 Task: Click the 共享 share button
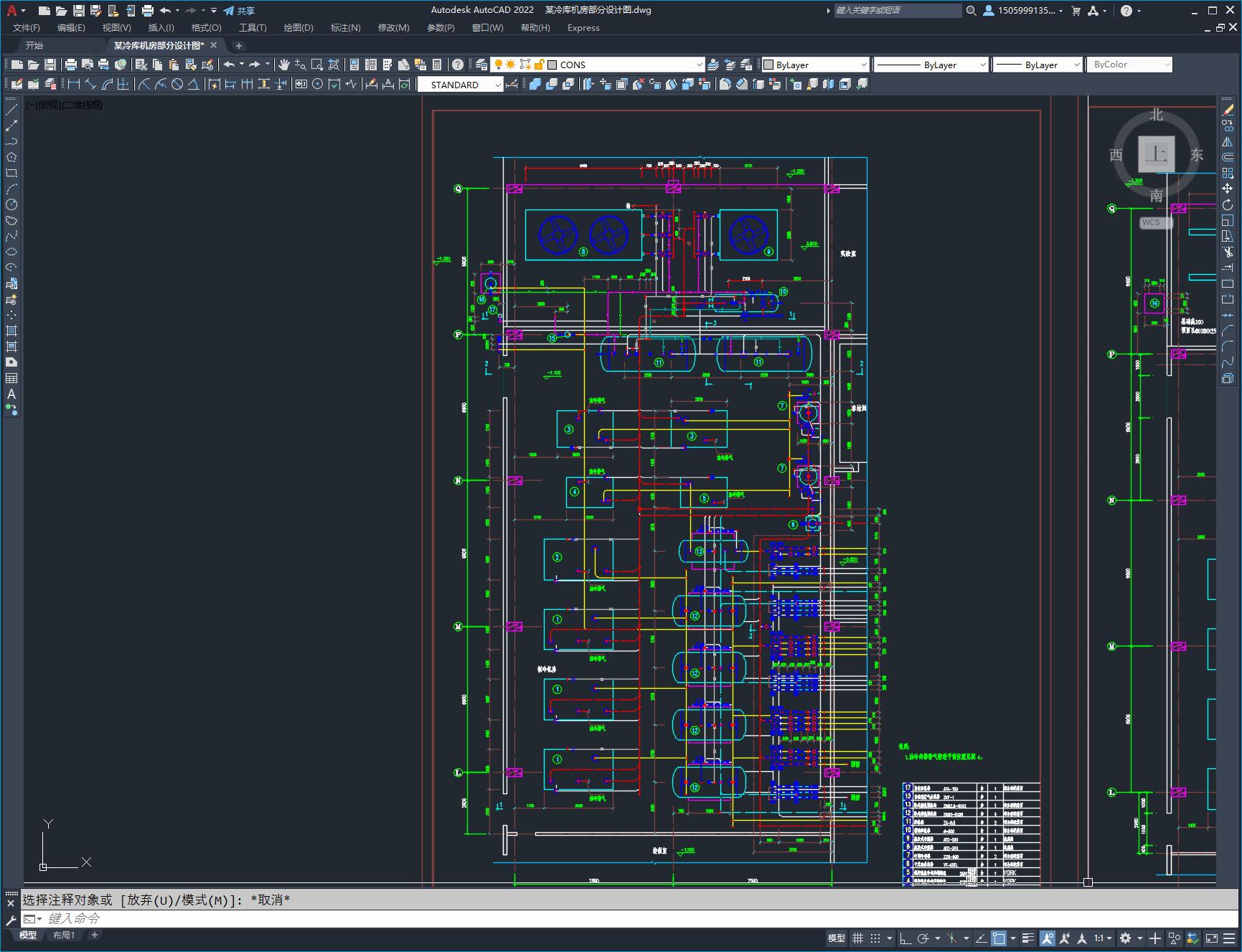click(x=239, y=11)
